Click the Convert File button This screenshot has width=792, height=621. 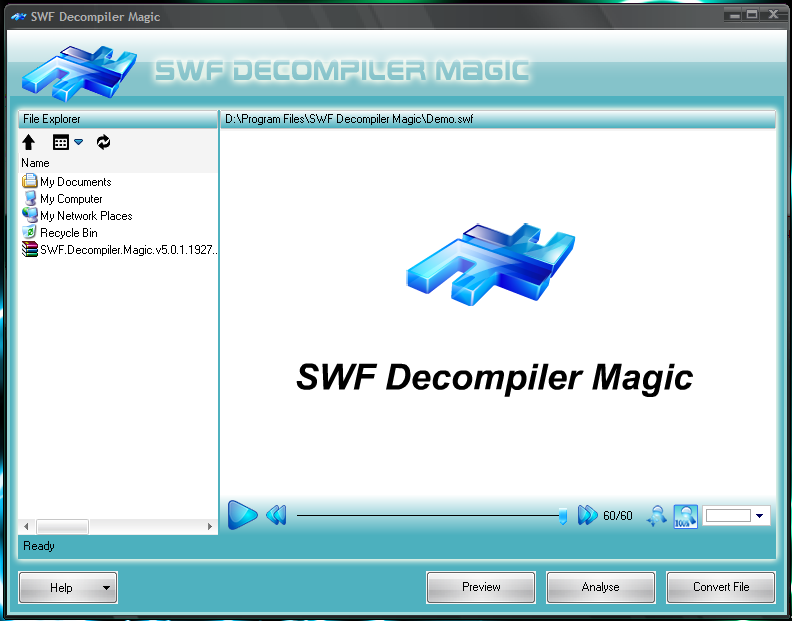pos(721,587)
